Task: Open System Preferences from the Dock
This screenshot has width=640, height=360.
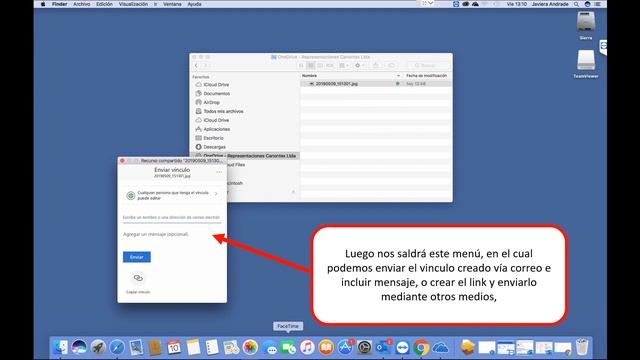Action: click(x=364, y=347)
